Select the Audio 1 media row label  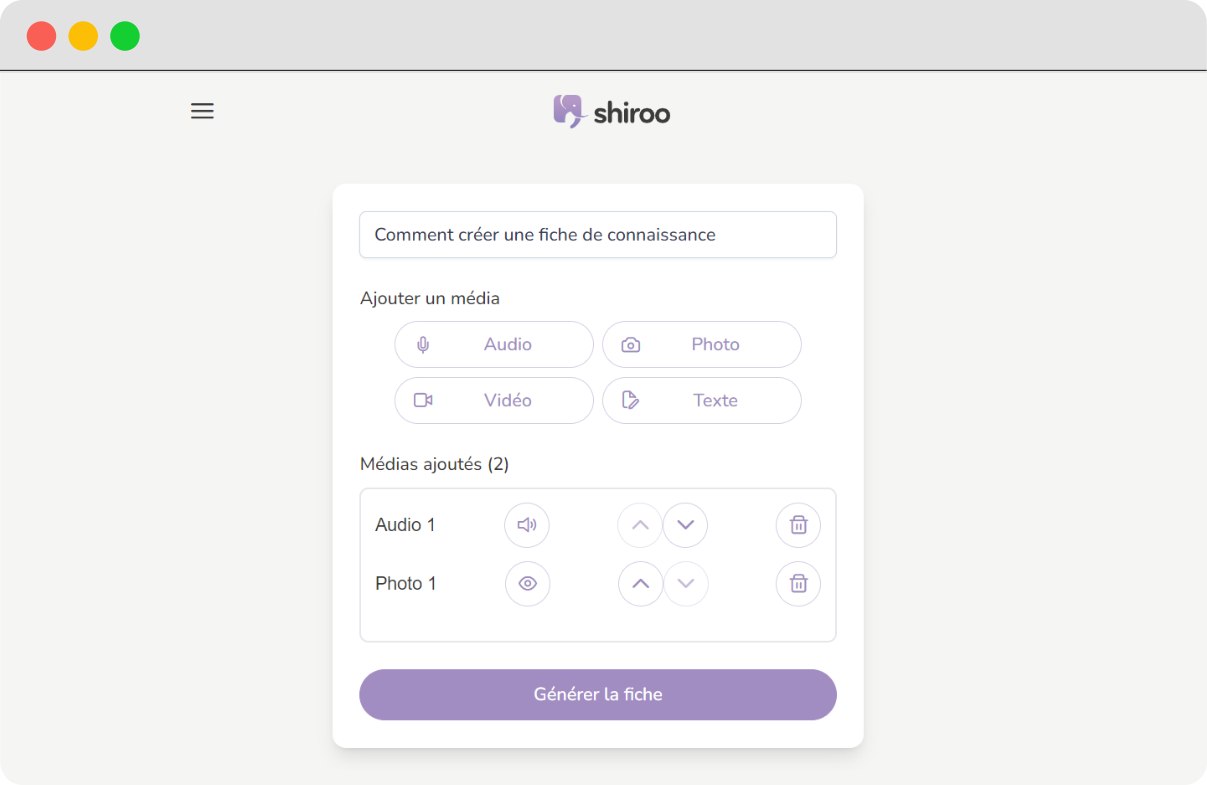coord(405,525)
